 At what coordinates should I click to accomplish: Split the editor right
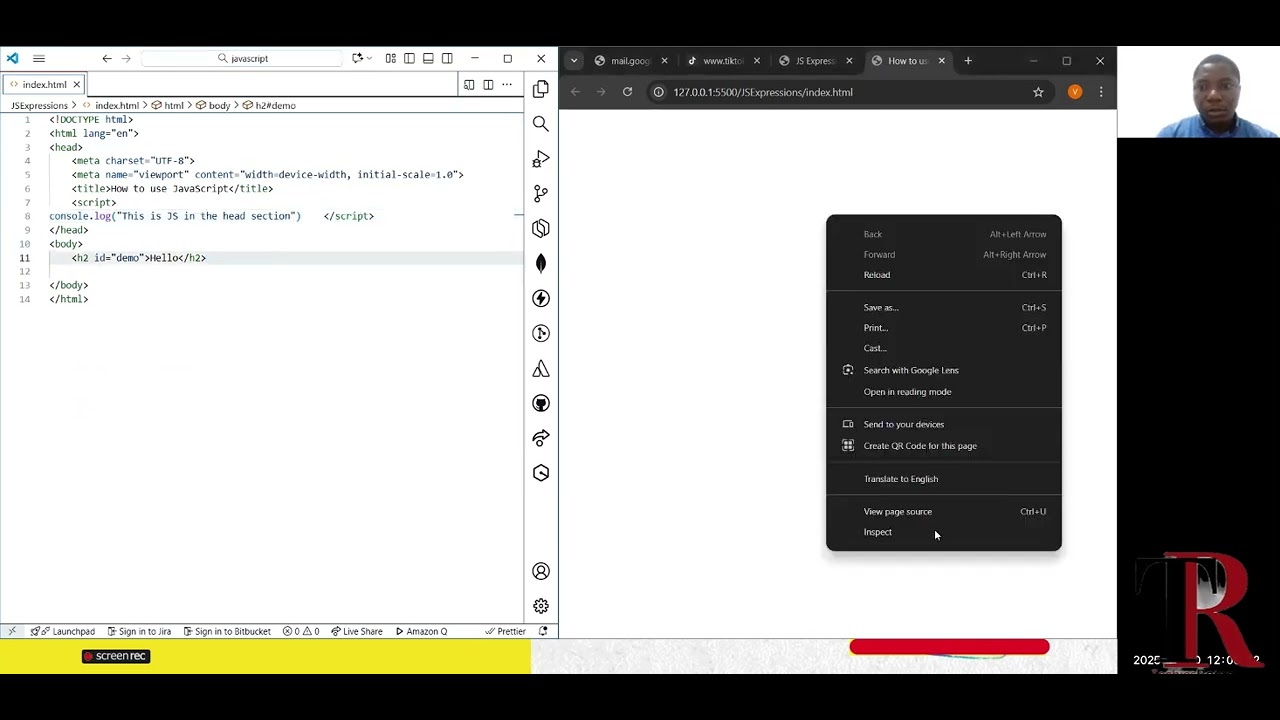pyautogui.click(x=488, y=85)
